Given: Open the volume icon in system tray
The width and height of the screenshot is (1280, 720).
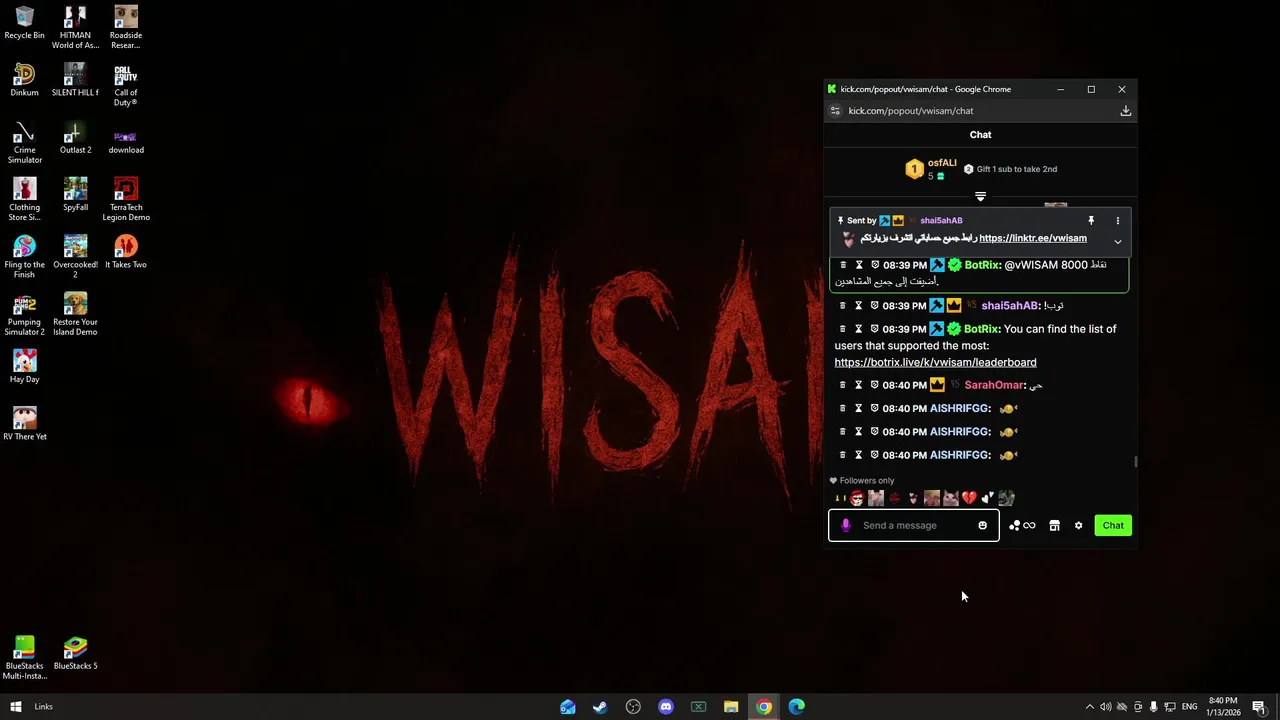Looking at the screenshot, I should tap(1106, 707).
